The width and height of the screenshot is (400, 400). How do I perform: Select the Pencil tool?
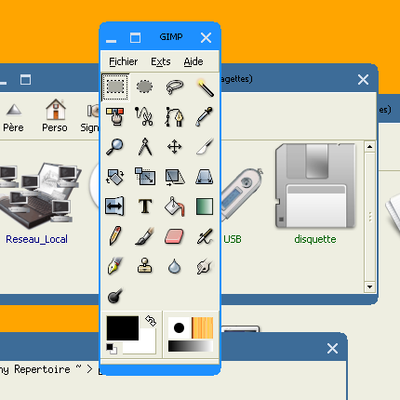point(115,236)
